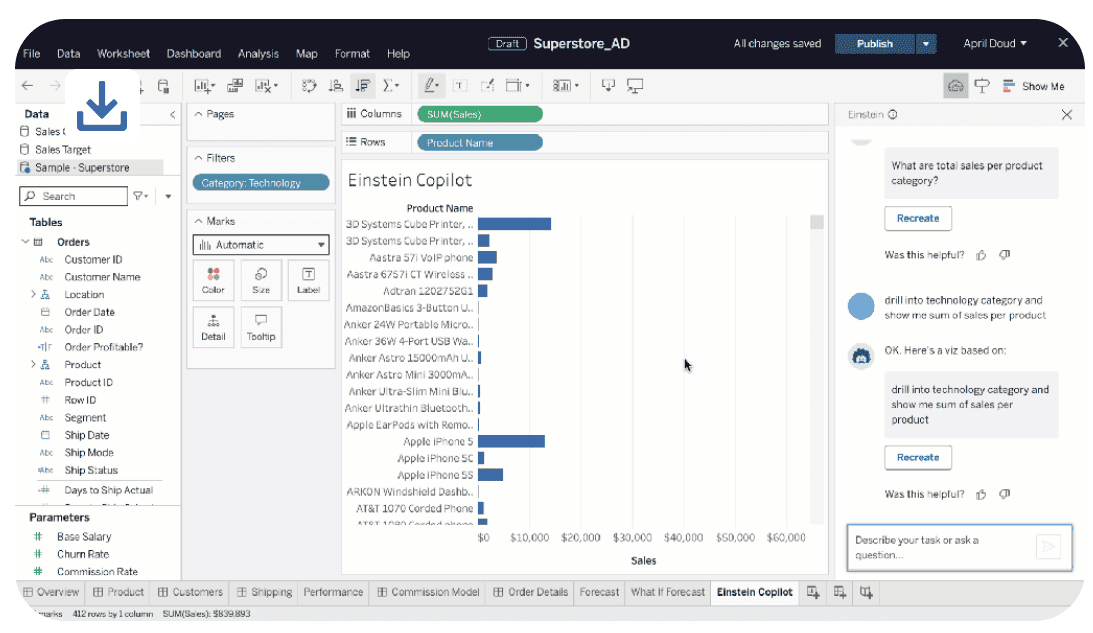Click the undo back arrow in toolbar
This screenshot has width=1093, height=633.
coord(27,86)
